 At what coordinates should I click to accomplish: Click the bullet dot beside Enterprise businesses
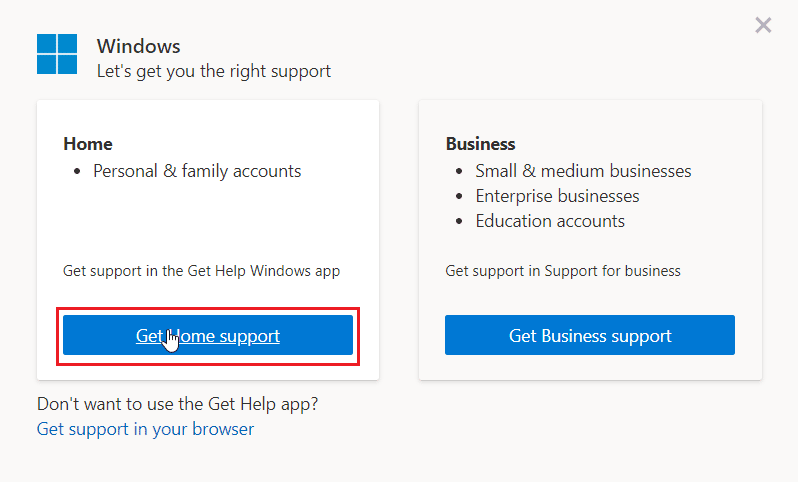[459, 197]
